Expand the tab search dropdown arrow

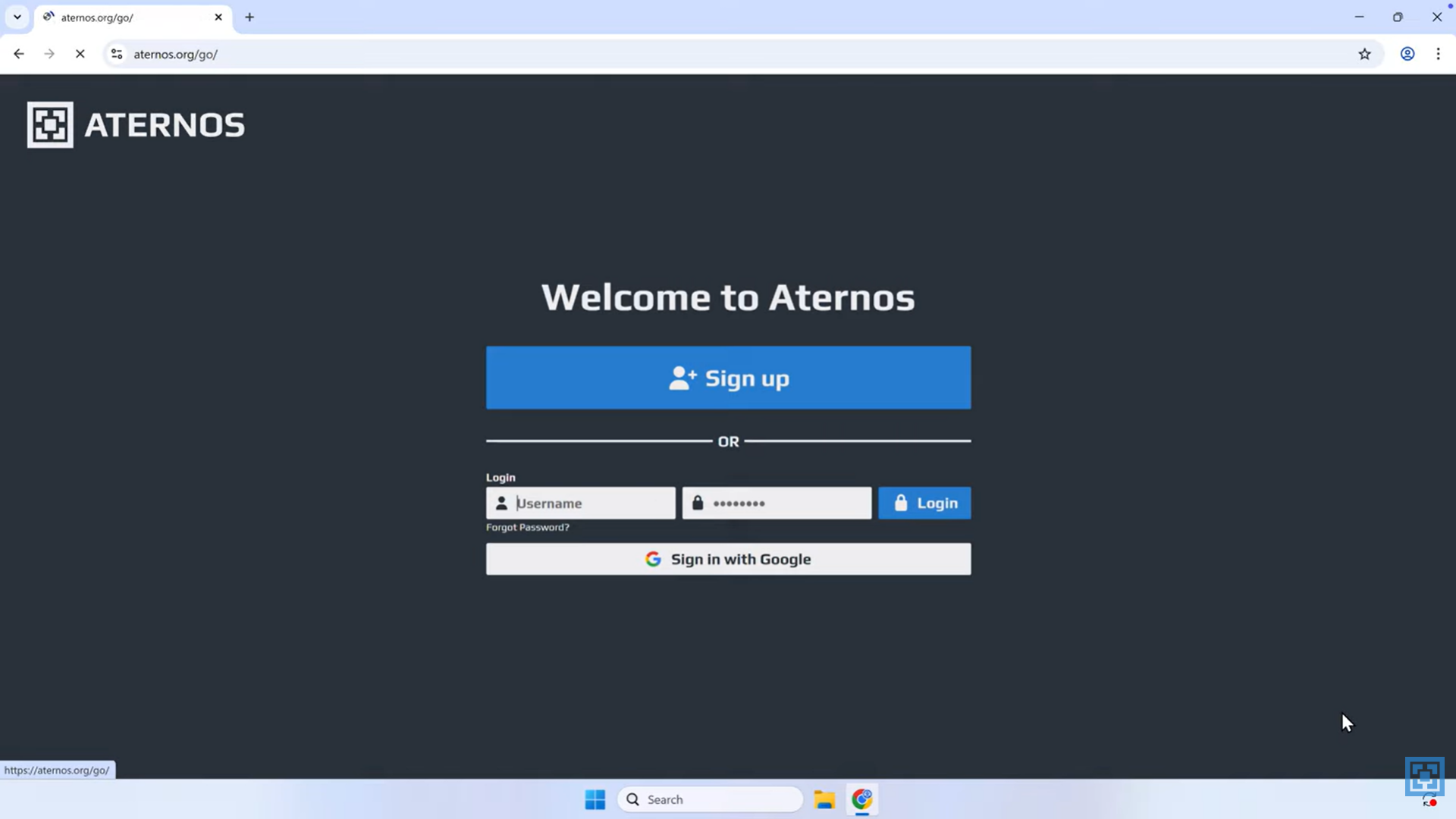coord(17,17)
